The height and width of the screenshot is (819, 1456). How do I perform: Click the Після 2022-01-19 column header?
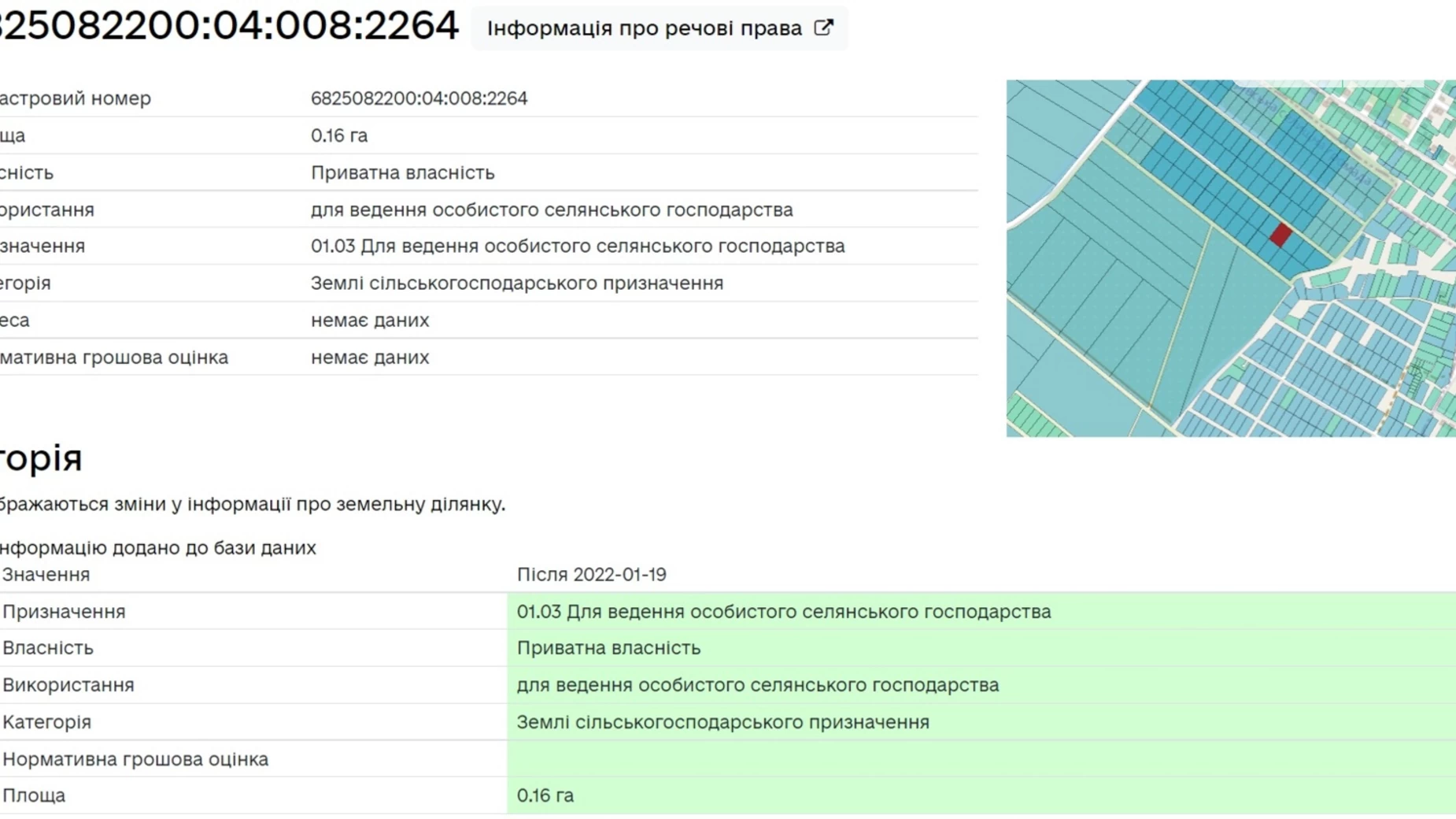coord(591,574)
